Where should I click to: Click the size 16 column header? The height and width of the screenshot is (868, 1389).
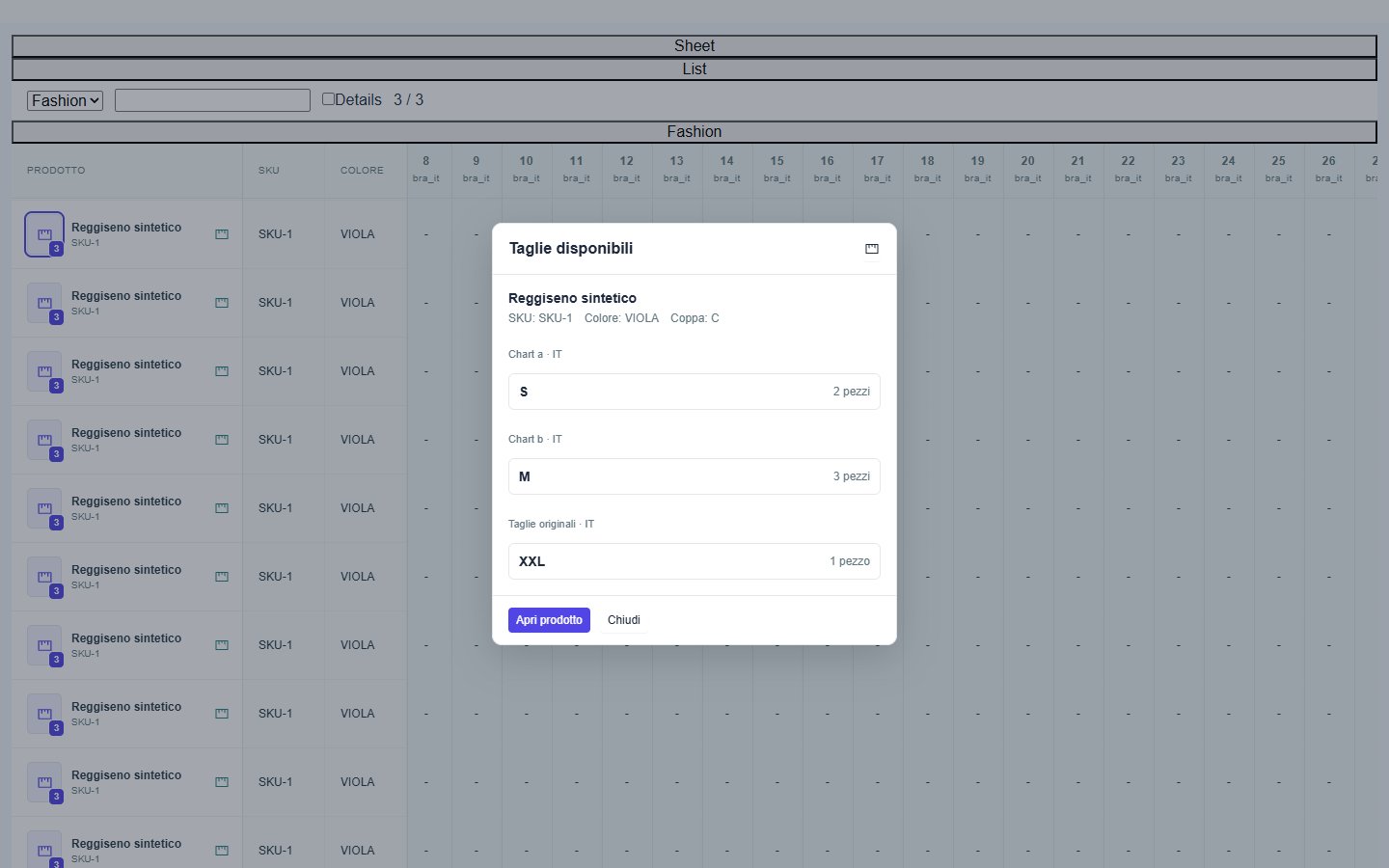pyautogui.click(x=828, y=169)
